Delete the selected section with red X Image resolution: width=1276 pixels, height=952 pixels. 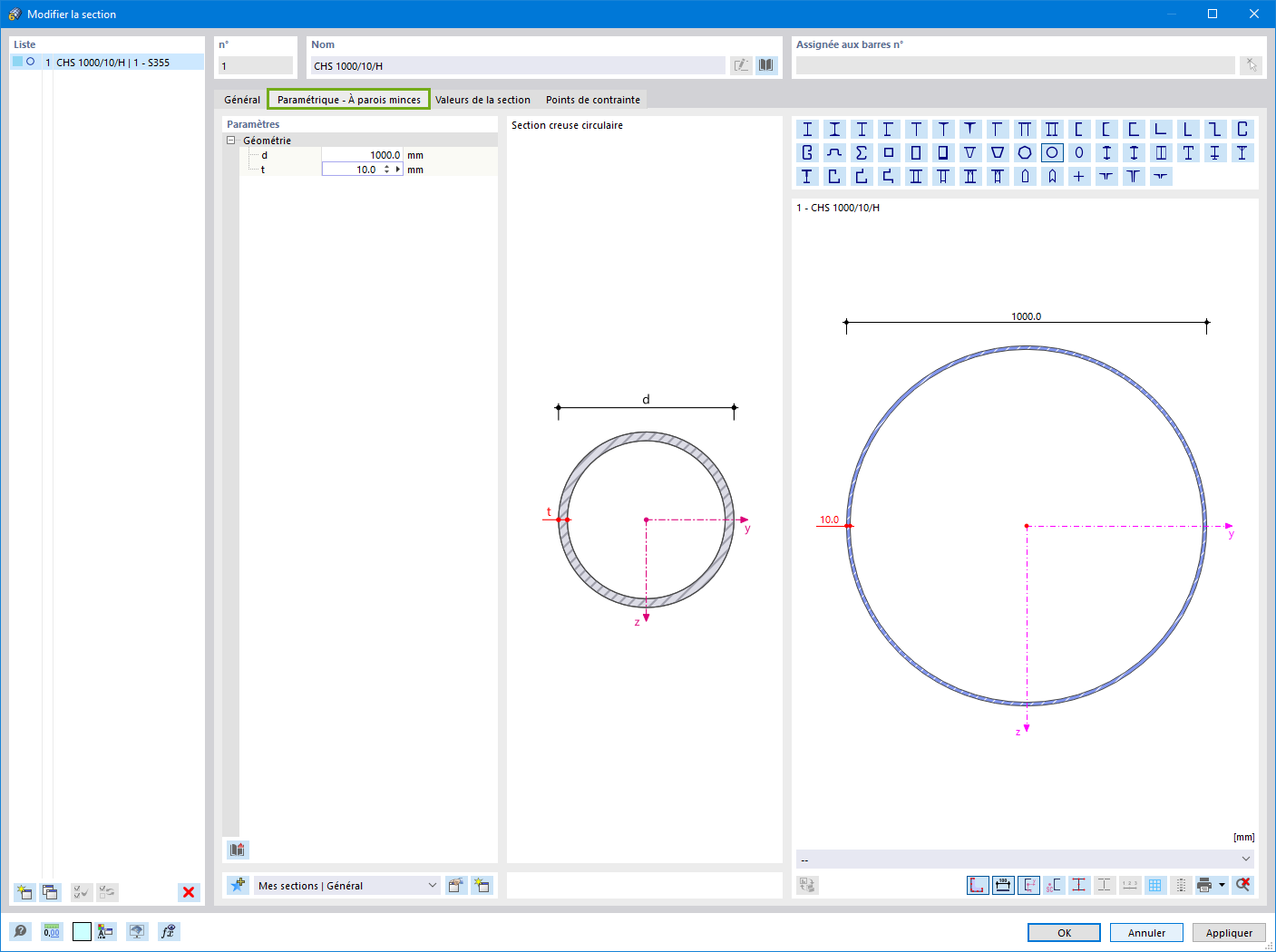pos(189,892)
